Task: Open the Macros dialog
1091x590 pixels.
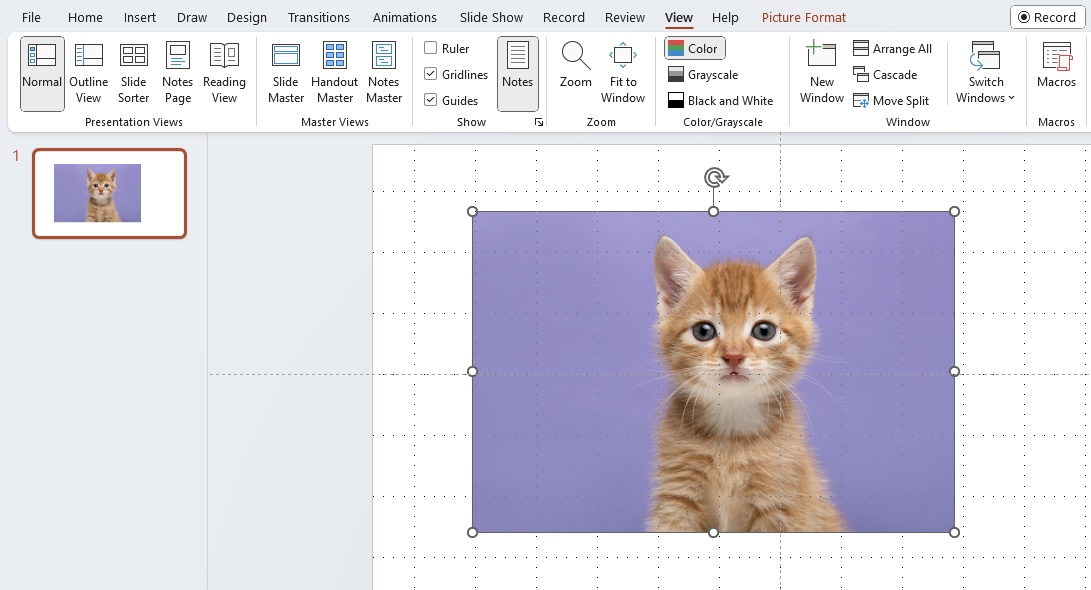Action: (x=1056, y=65)
